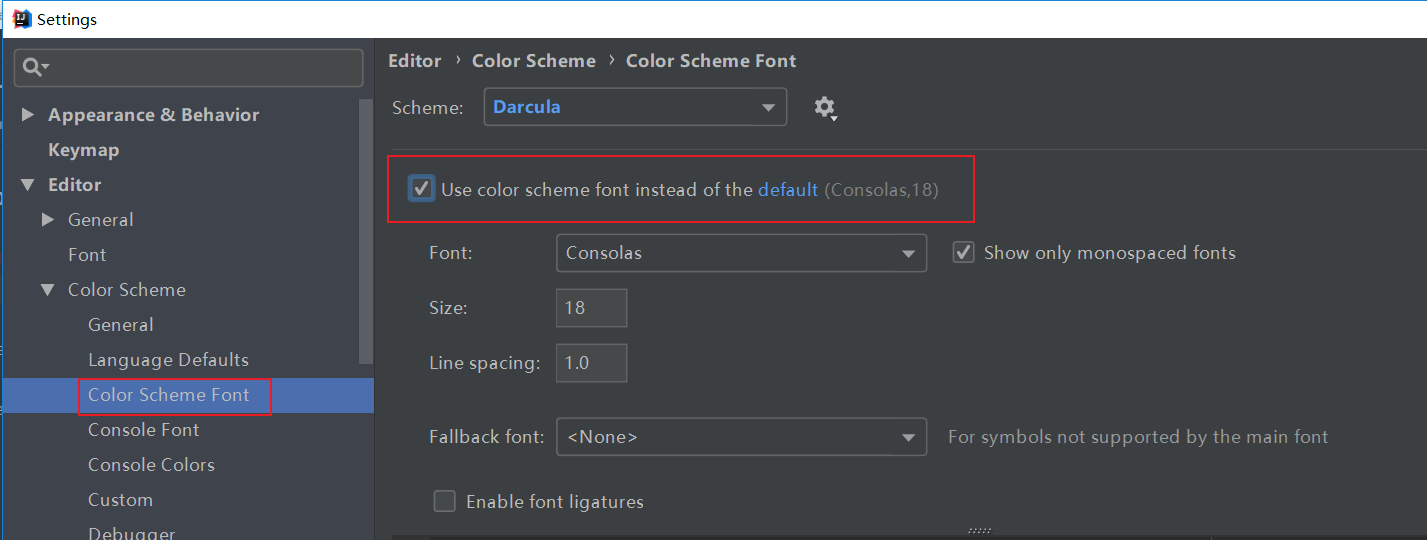Enable font ligatures checkbox
This screenshot has height=540, width=1427.
445,501
